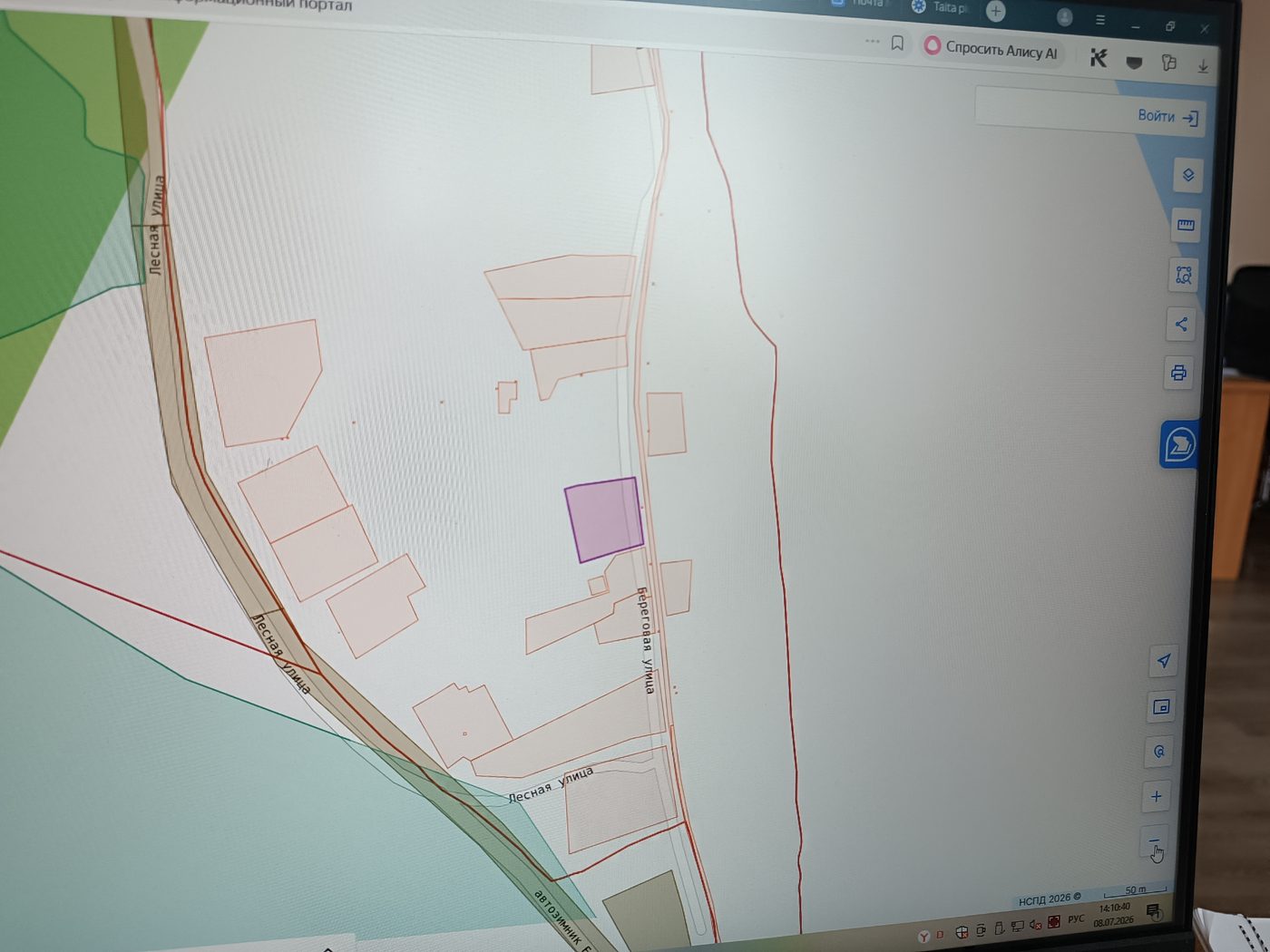The width and height of the screenshot is (1270, 952).
Task: Click Войти to sign in
Action: click(1168, 116)
